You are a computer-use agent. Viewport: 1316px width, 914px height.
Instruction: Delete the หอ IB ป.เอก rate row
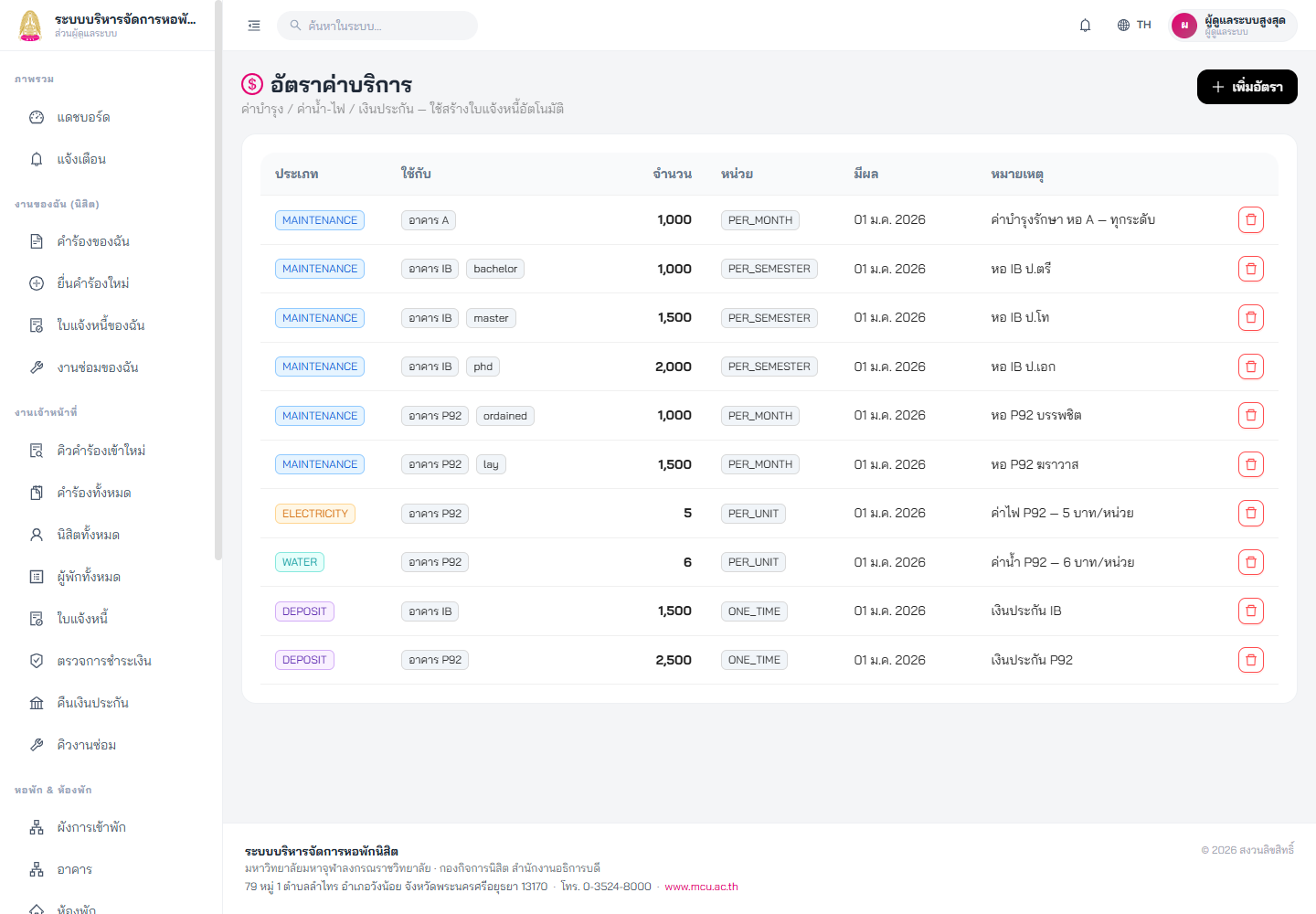tap(1251, 367)
